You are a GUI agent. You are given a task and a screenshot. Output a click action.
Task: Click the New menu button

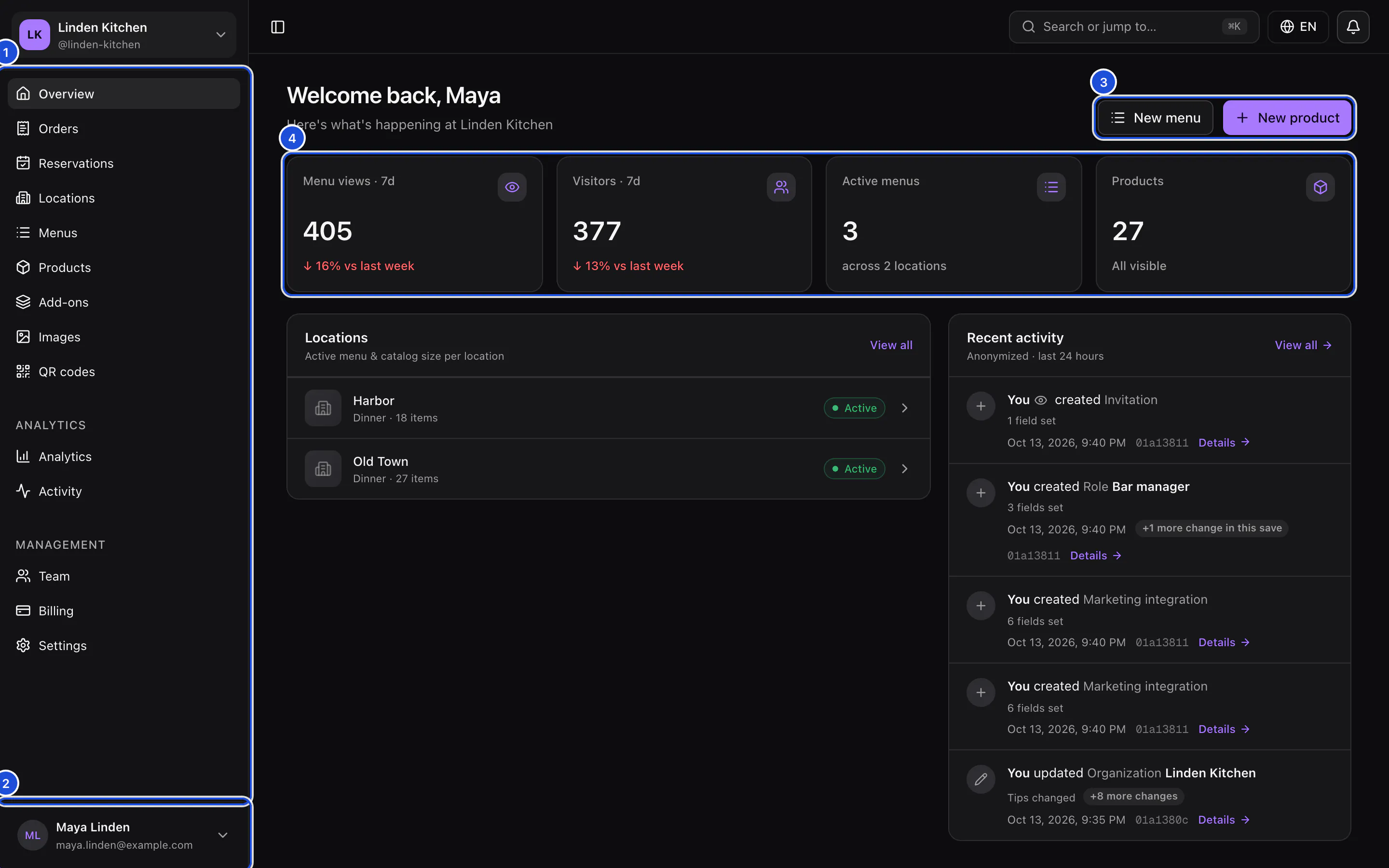pyautogui.click(x=1156, y=118)
